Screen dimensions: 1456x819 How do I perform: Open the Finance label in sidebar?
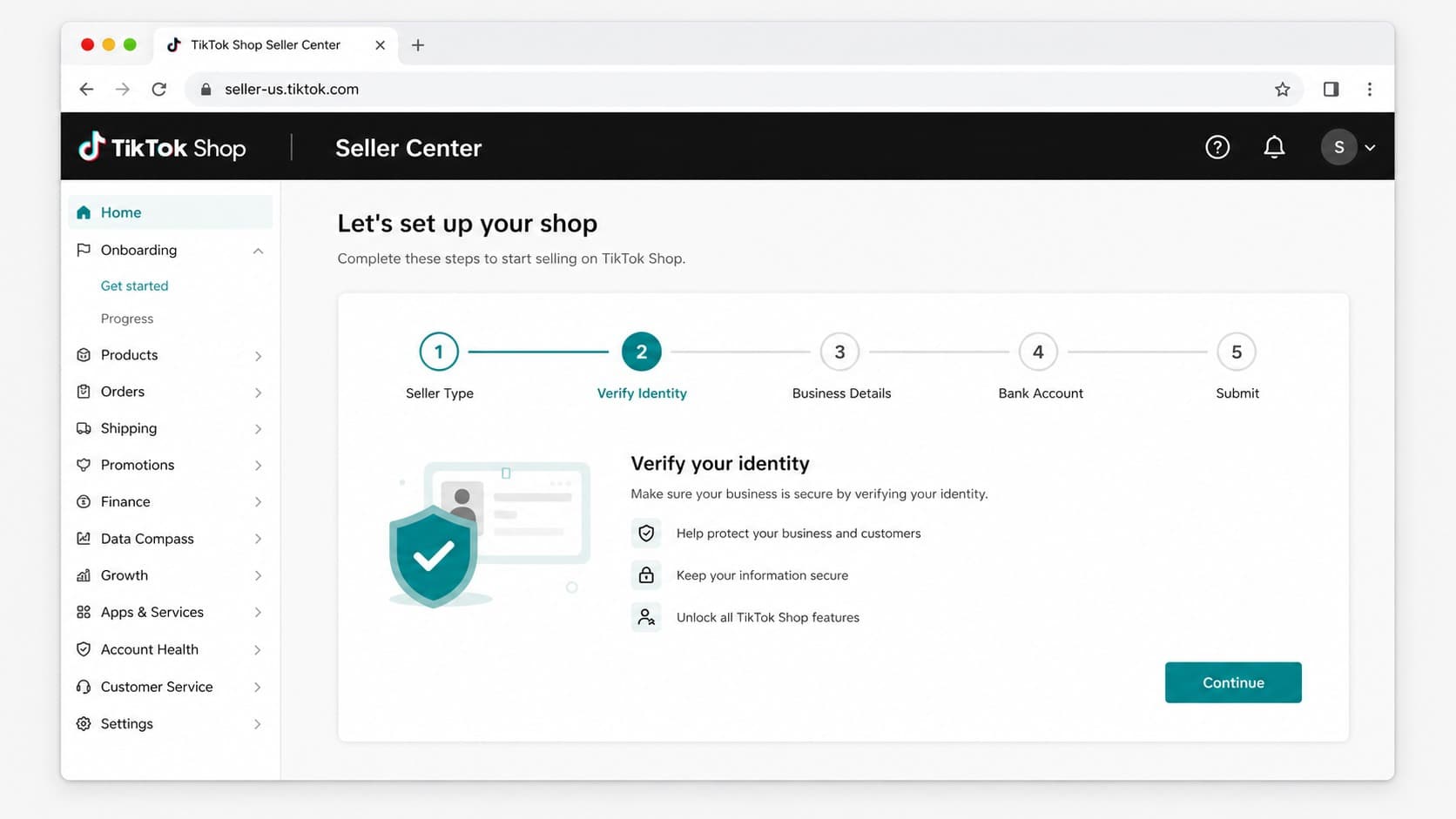coord(125,501)
